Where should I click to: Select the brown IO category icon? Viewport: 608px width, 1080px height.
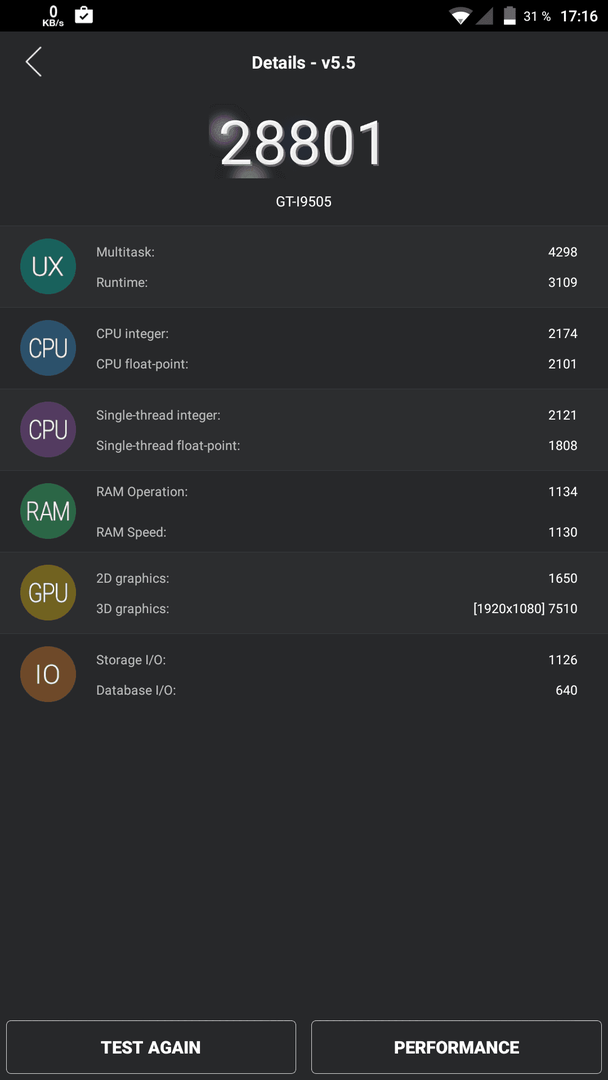click(48, 674)
